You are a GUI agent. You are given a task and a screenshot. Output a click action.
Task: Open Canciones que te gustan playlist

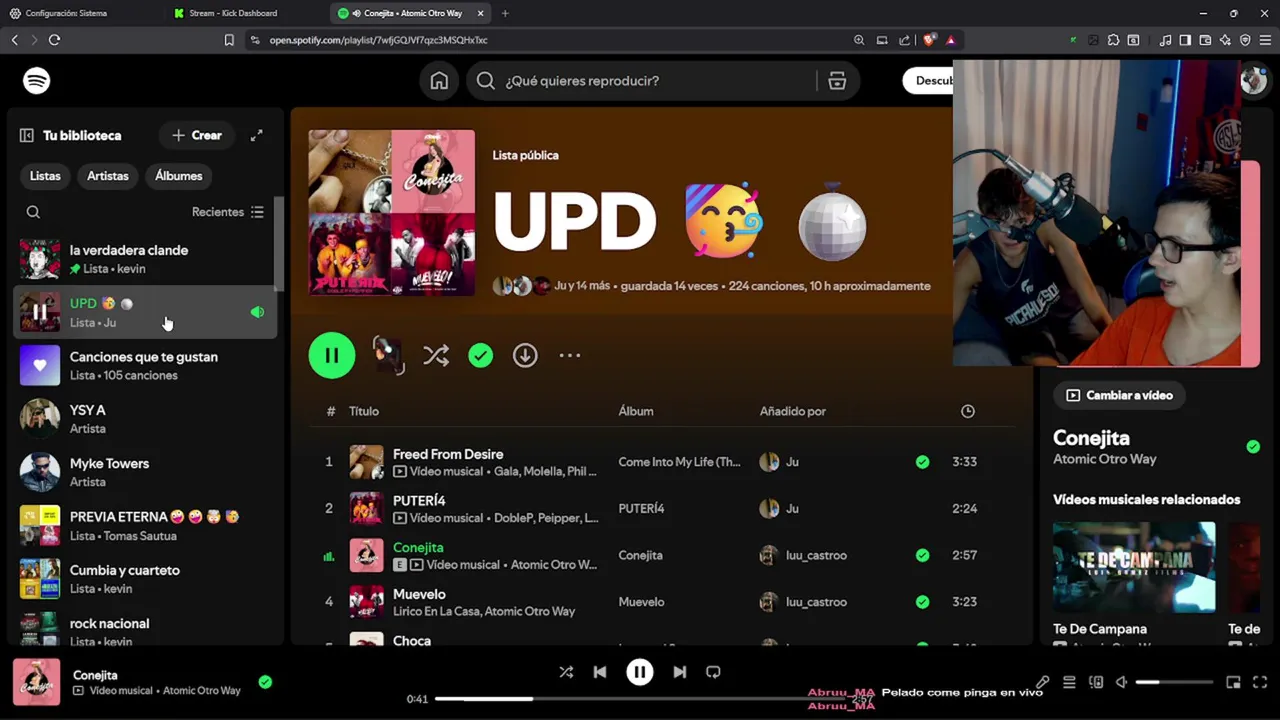point(146,366)
